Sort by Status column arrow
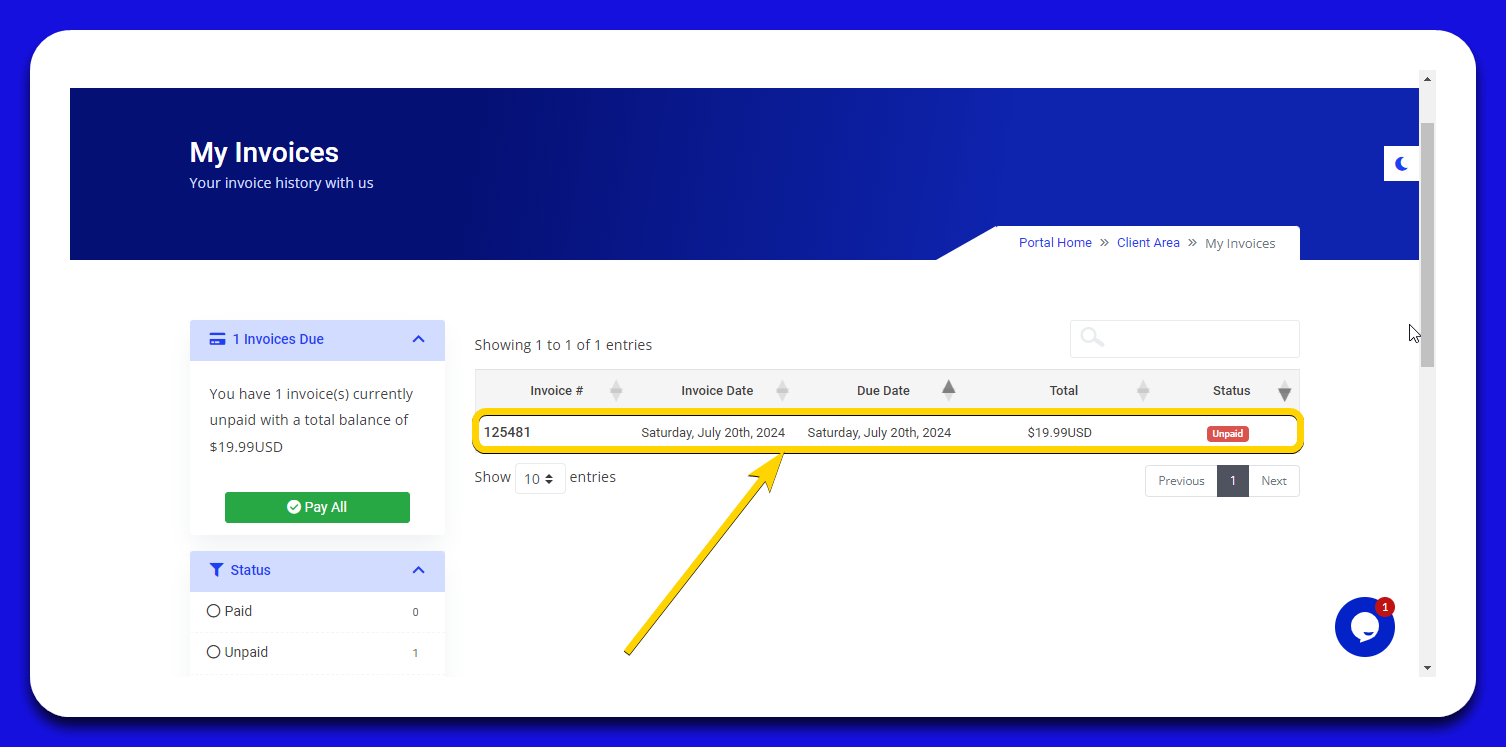1506x747 pixels. click(1284, 393)
